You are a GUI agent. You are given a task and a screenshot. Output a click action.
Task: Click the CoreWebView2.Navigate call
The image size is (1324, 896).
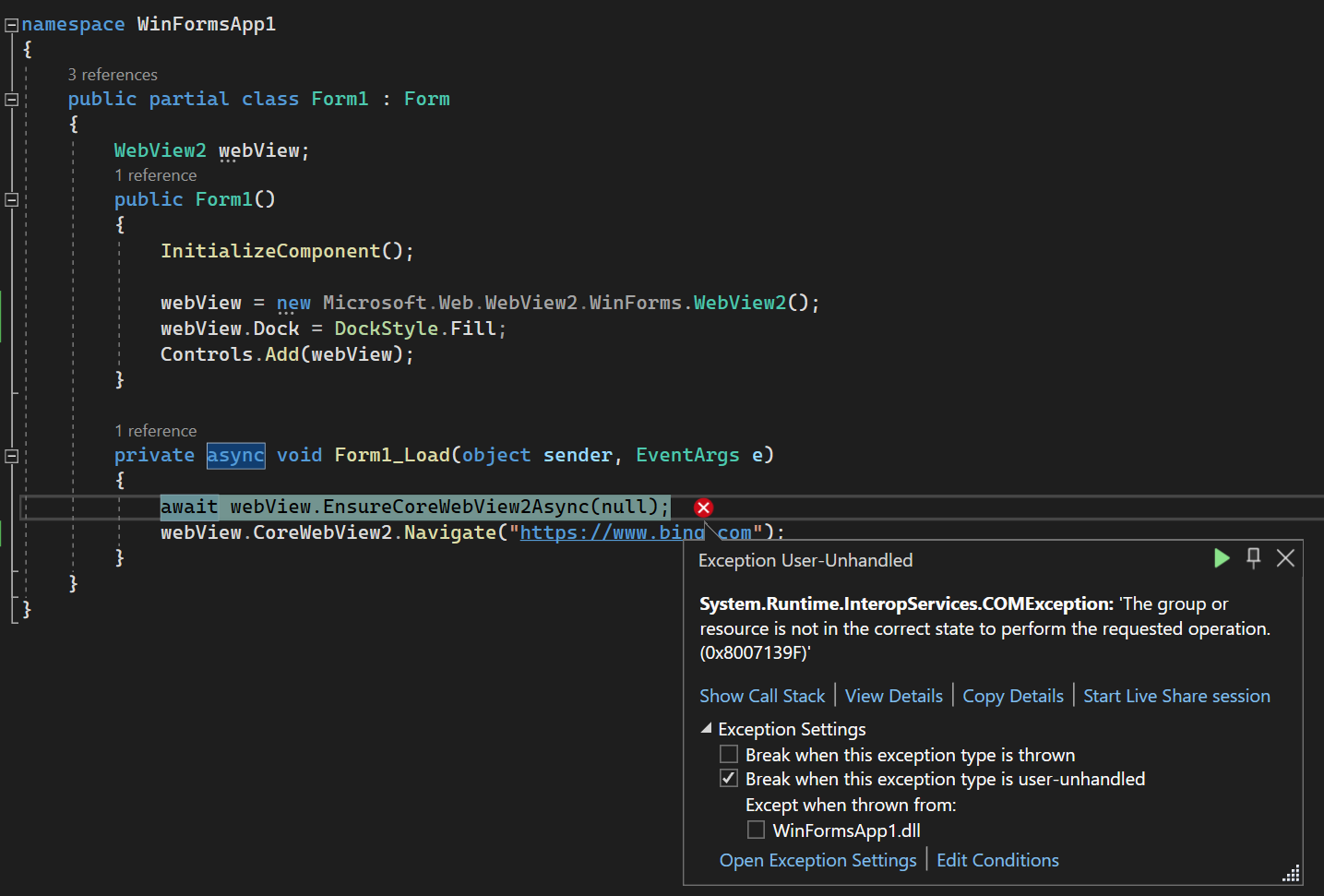click(375, 532)
